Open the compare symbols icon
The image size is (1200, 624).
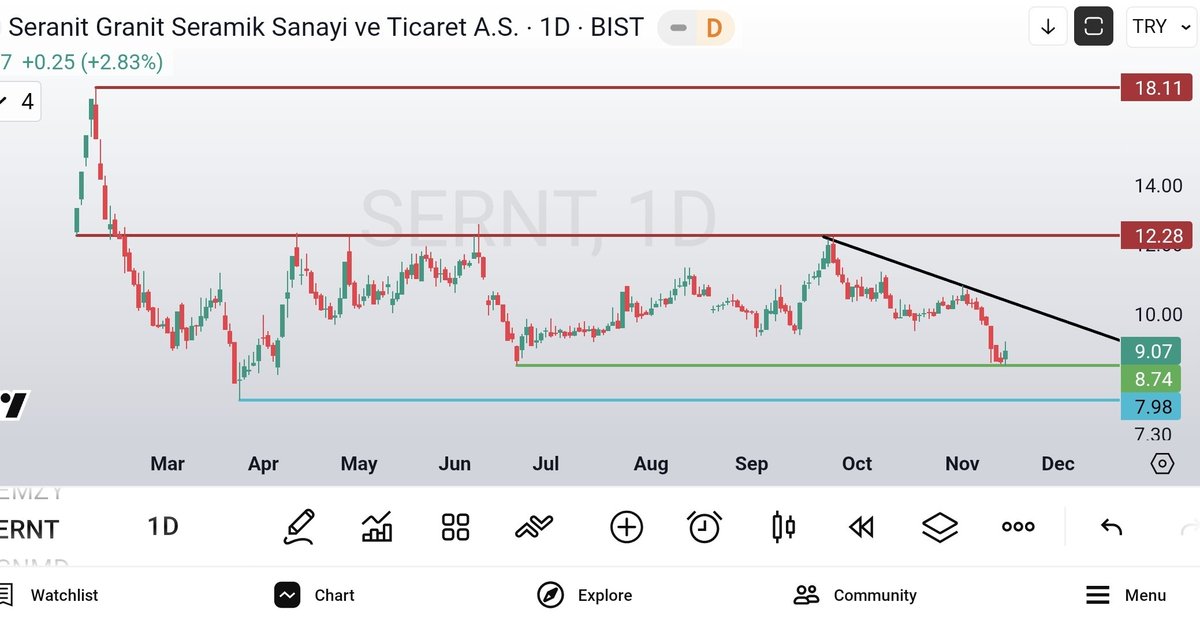(x=534, y=526)
